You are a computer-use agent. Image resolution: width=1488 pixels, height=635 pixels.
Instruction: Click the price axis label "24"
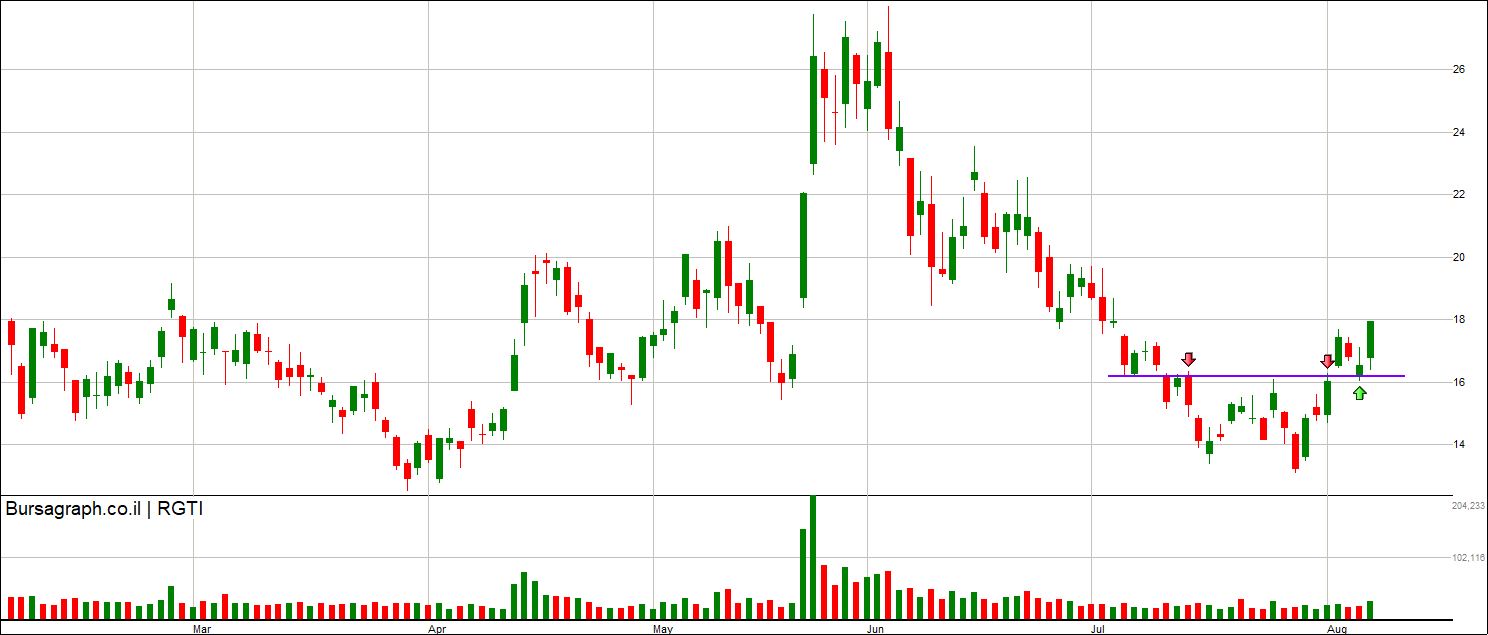tap(1459, 132)
